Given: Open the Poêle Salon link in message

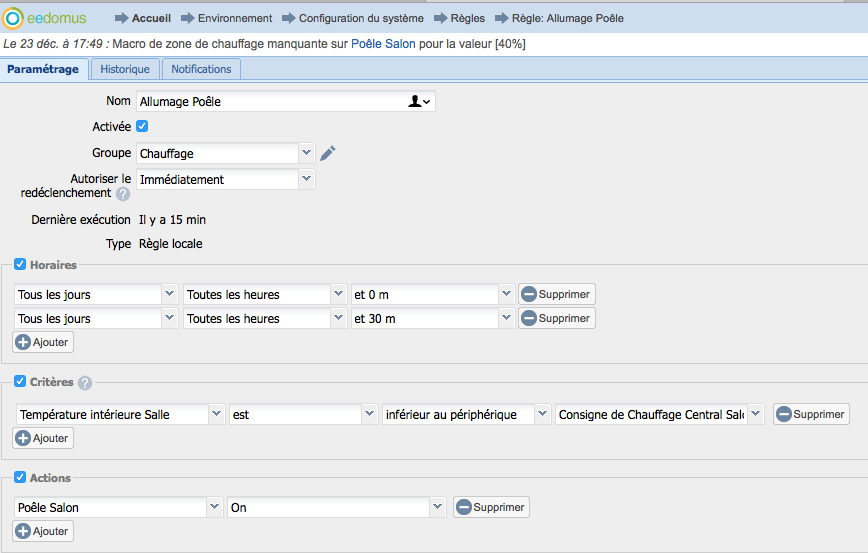Looking at the screenshot, I should 385,44.
